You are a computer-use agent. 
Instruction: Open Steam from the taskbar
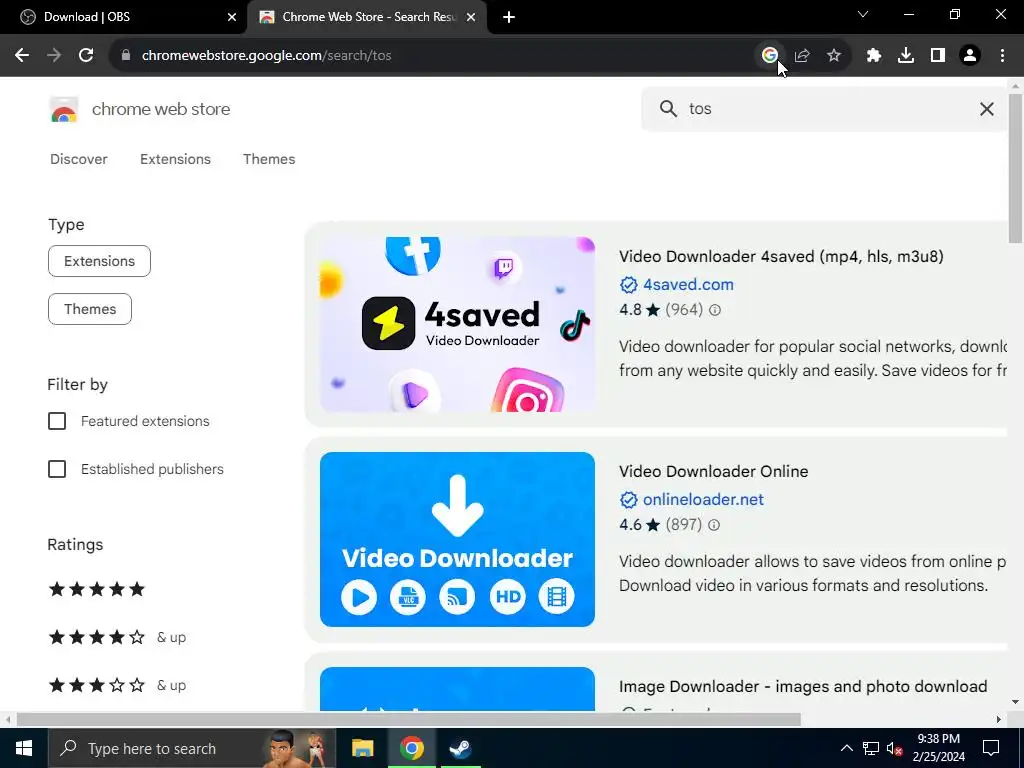point(460,748)
